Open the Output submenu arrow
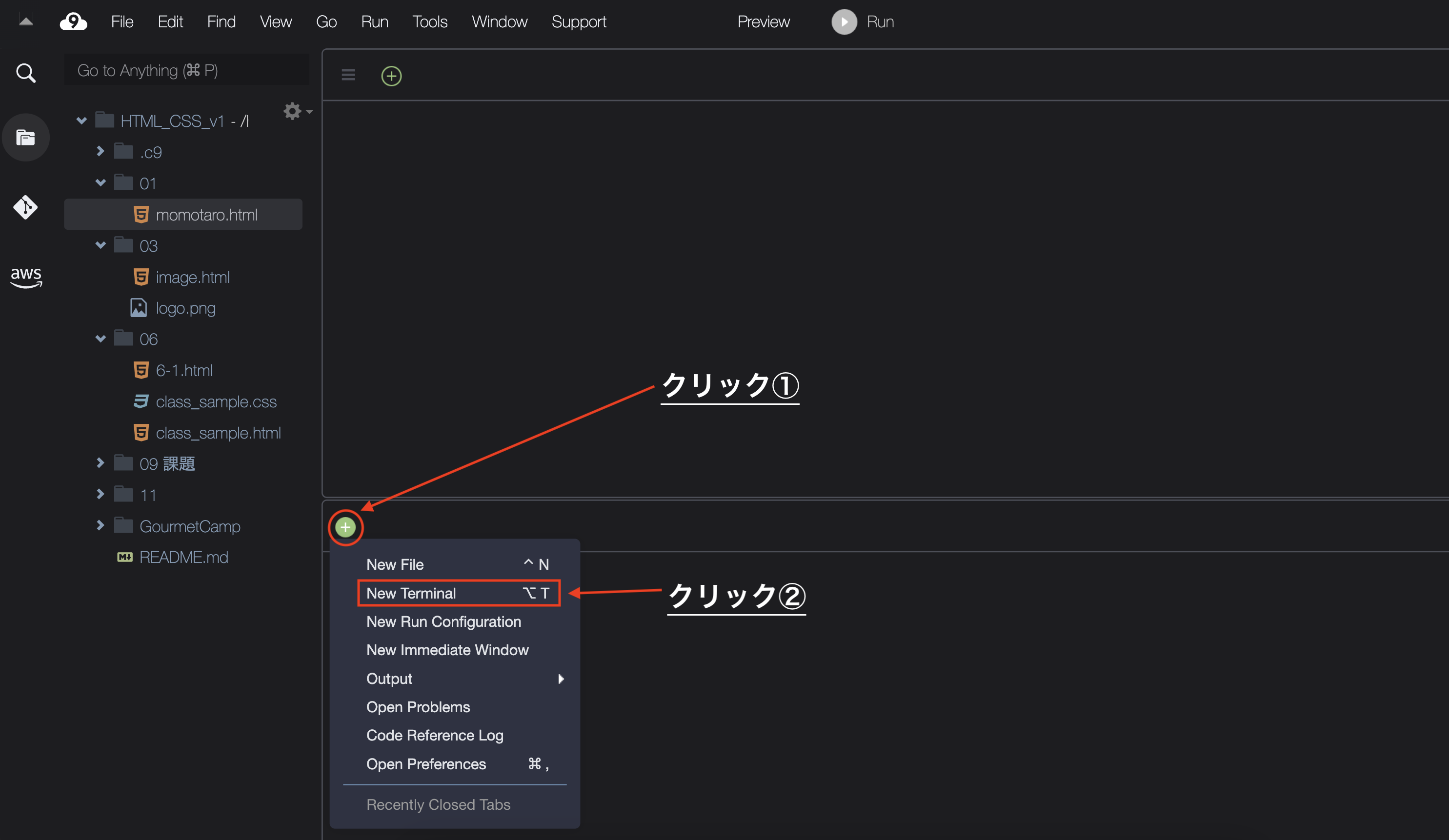 561,679
